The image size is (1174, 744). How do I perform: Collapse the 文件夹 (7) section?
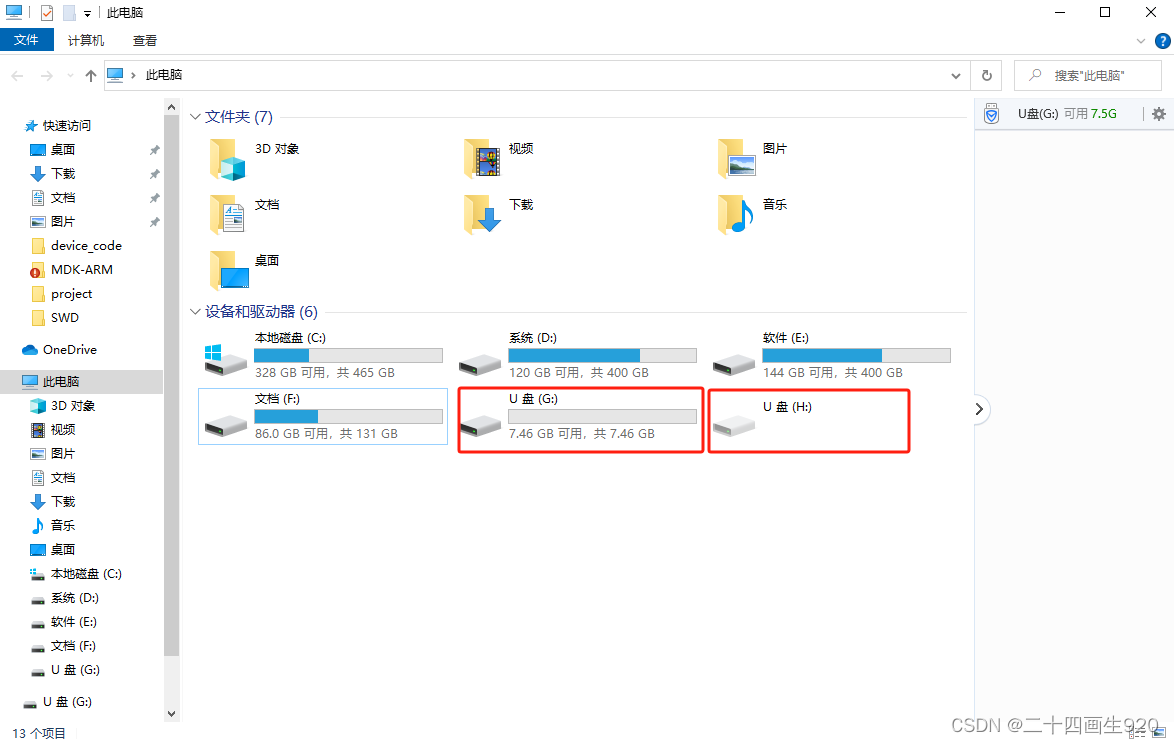tap(196, 116)
